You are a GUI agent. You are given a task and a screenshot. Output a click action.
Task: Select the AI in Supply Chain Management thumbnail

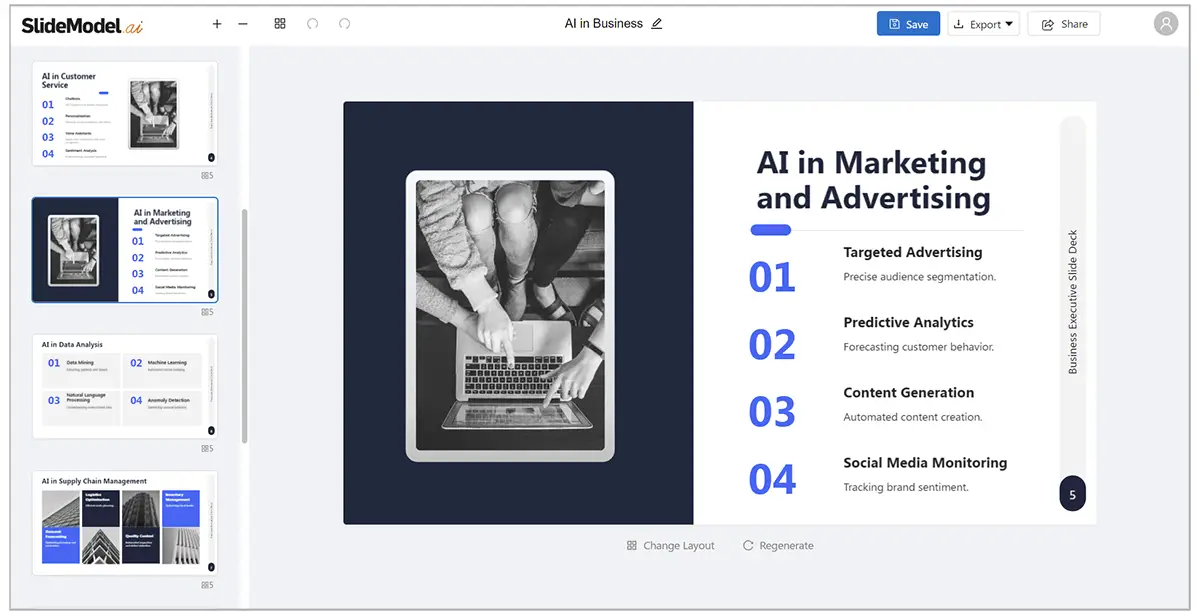(125, 523)
